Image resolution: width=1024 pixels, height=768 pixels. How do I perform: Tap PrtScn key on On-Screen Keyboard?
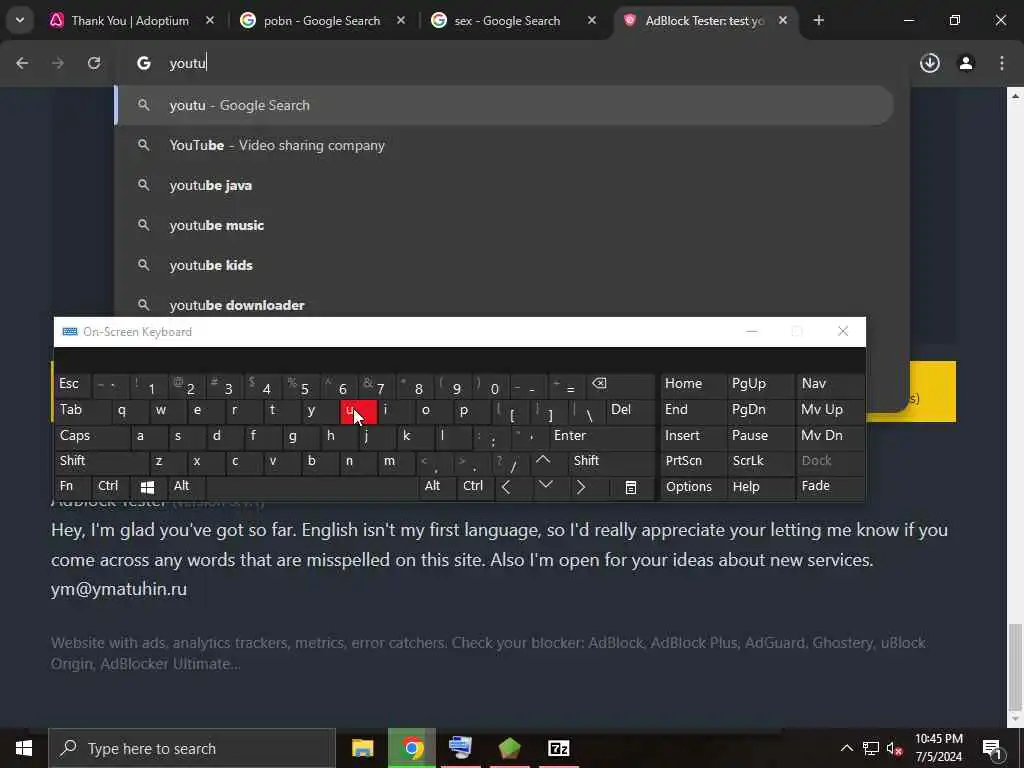point(693,462)
